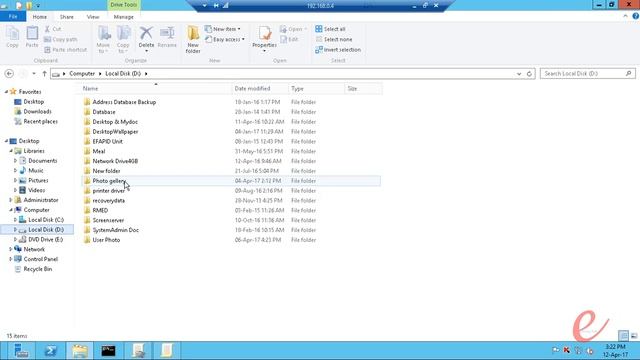Click the Action Center flag tray icon
This screenshot has width=640, height=360.
pyautogui.click(x=556, y=351)
